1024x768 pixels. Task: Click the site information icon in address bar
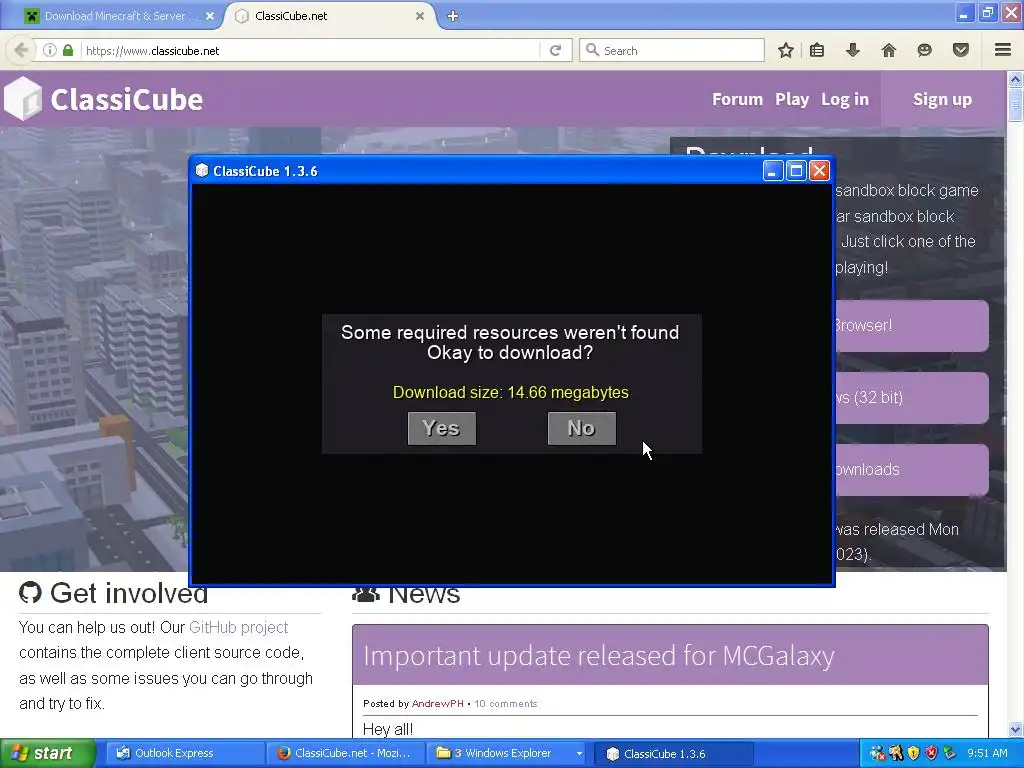(x=50, y=50)
